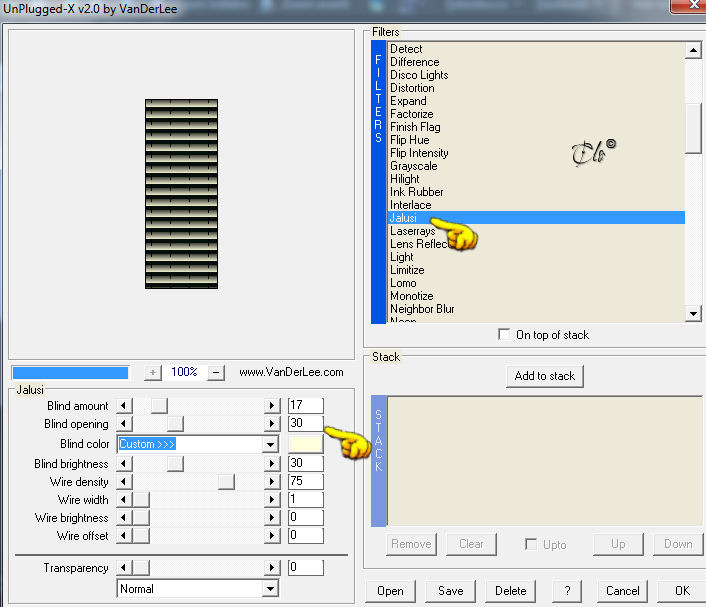Click Wire density right arrow

tap(272, 481)
